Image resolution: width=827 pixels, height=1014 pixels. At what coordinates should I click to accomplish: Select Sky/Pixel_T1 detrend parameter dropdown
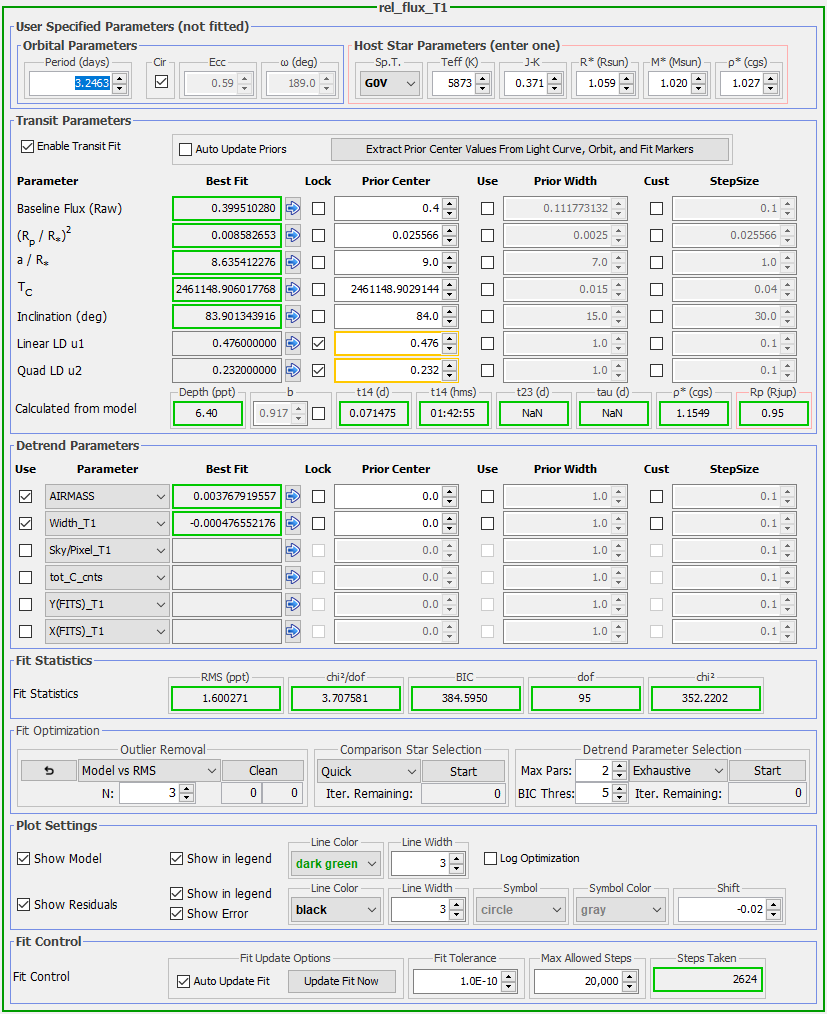[x=107, y=550]
